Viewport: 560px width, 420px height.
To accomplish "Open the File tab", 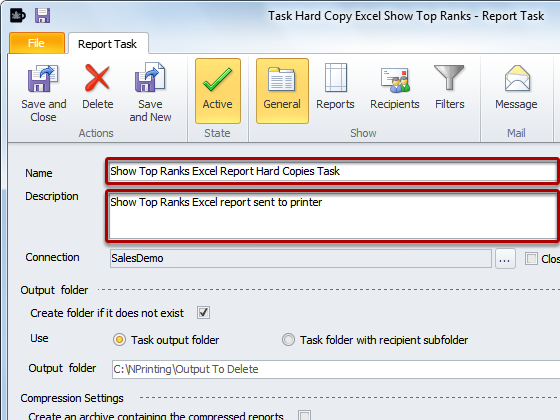I will [x=37, y=43].
